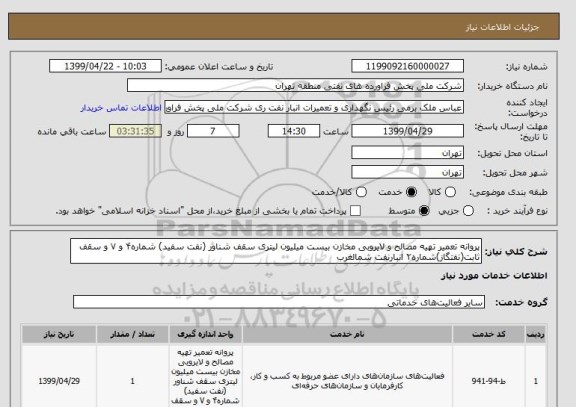
Task: Click the delivery province field تهران
Action: pos(407,152)
